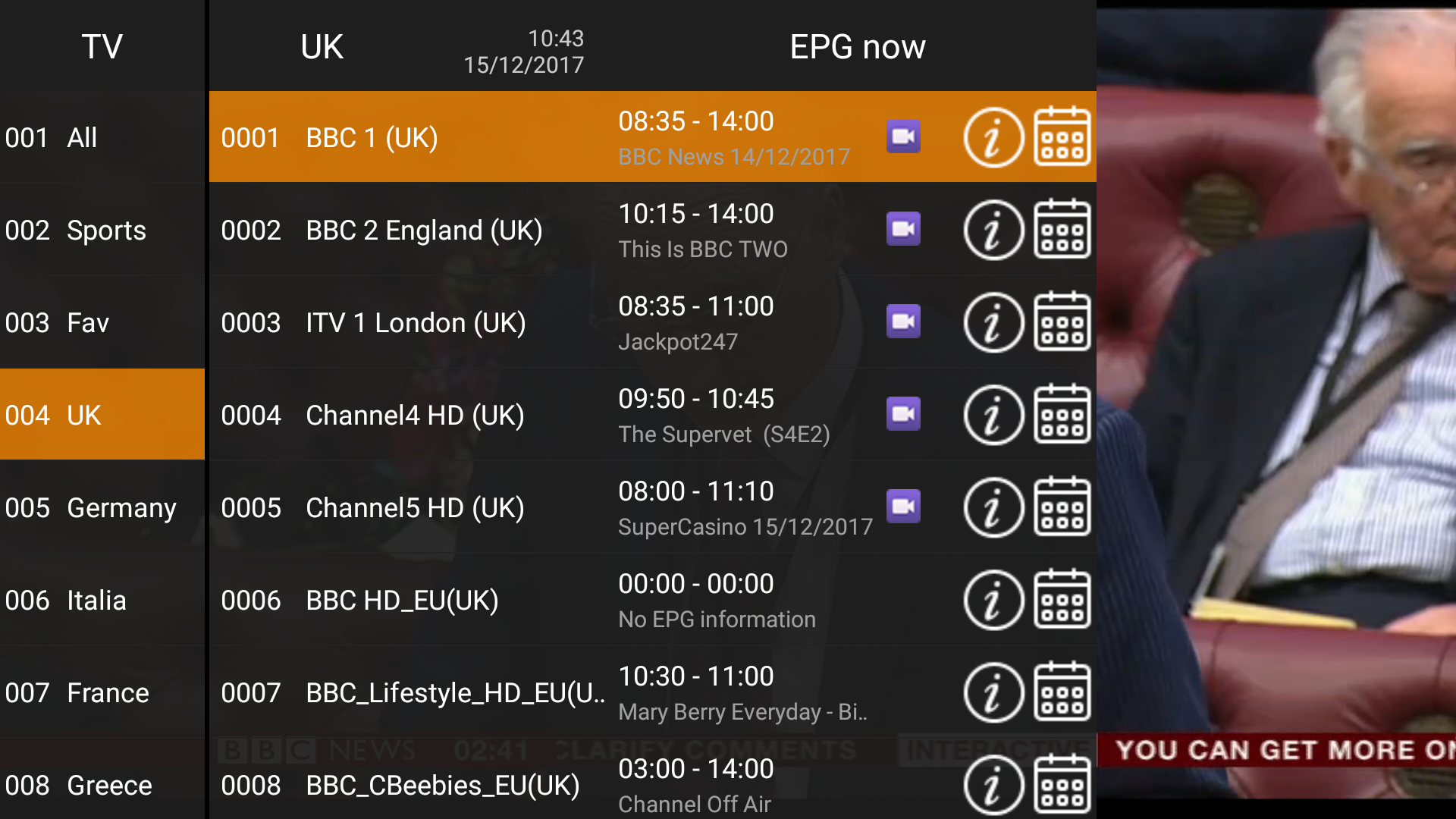Click the camera icon on ITV 1 London row
This screenshot has width=1456, height=819.
click(x=903, y=322)
